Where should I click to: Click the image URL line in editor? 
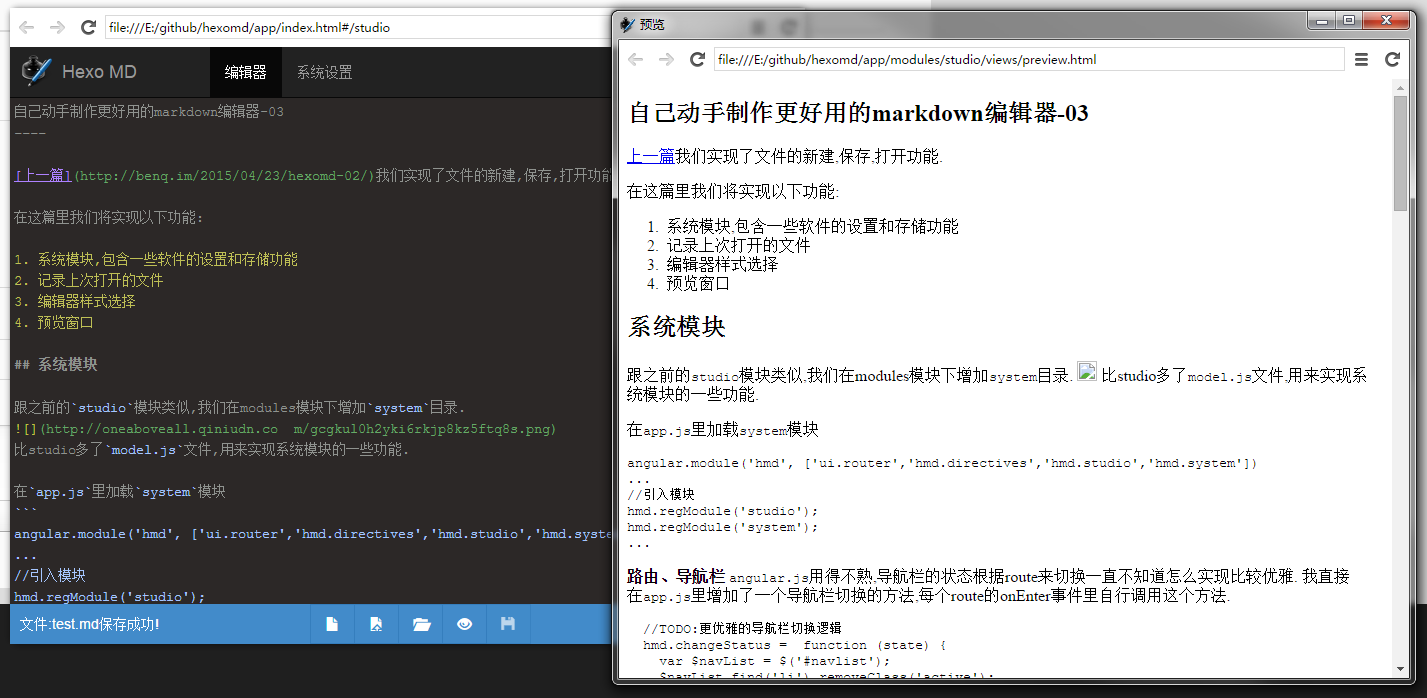pos(285,429)
